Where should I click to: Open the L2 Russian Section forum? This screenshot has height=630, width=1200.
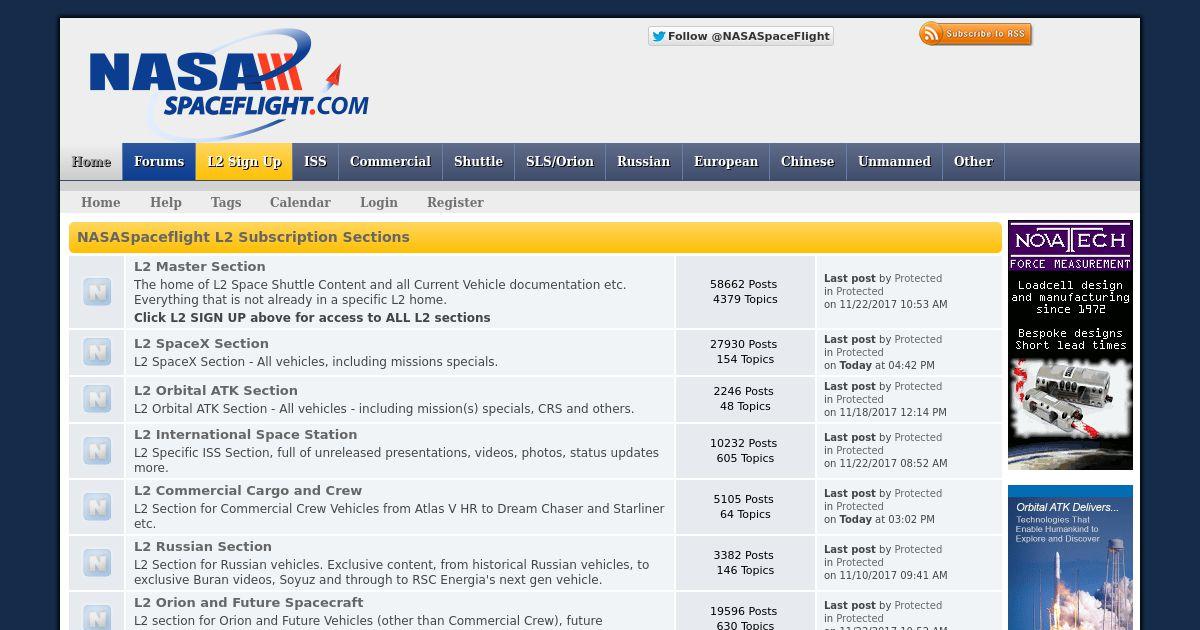(x=203, y=546)
